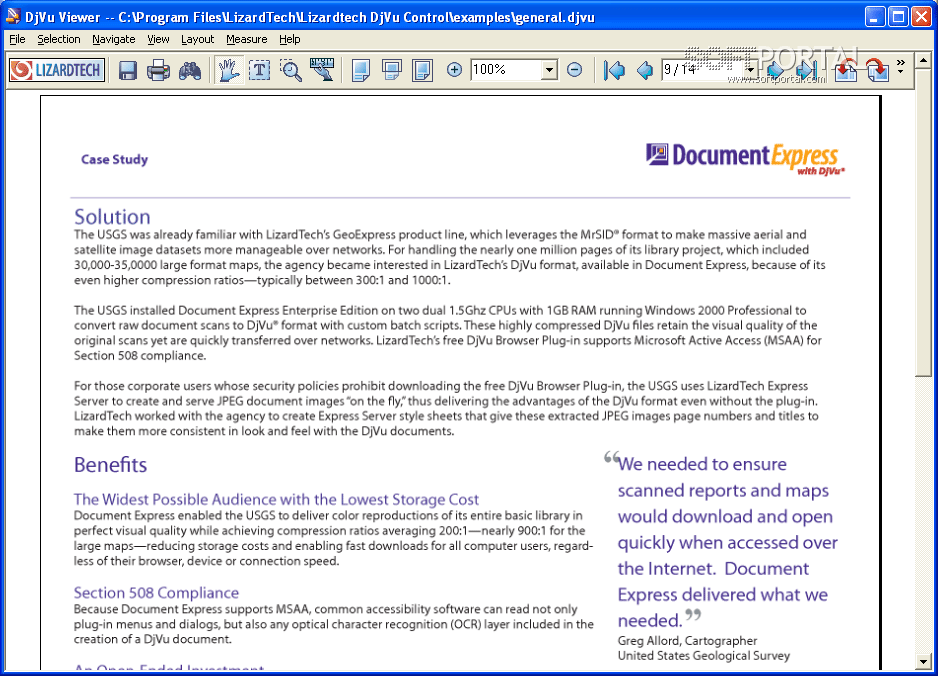Click the 'Benefits' heading
Image resolution: width=938 pixels, height=676 pixels.
coord(111,465)
